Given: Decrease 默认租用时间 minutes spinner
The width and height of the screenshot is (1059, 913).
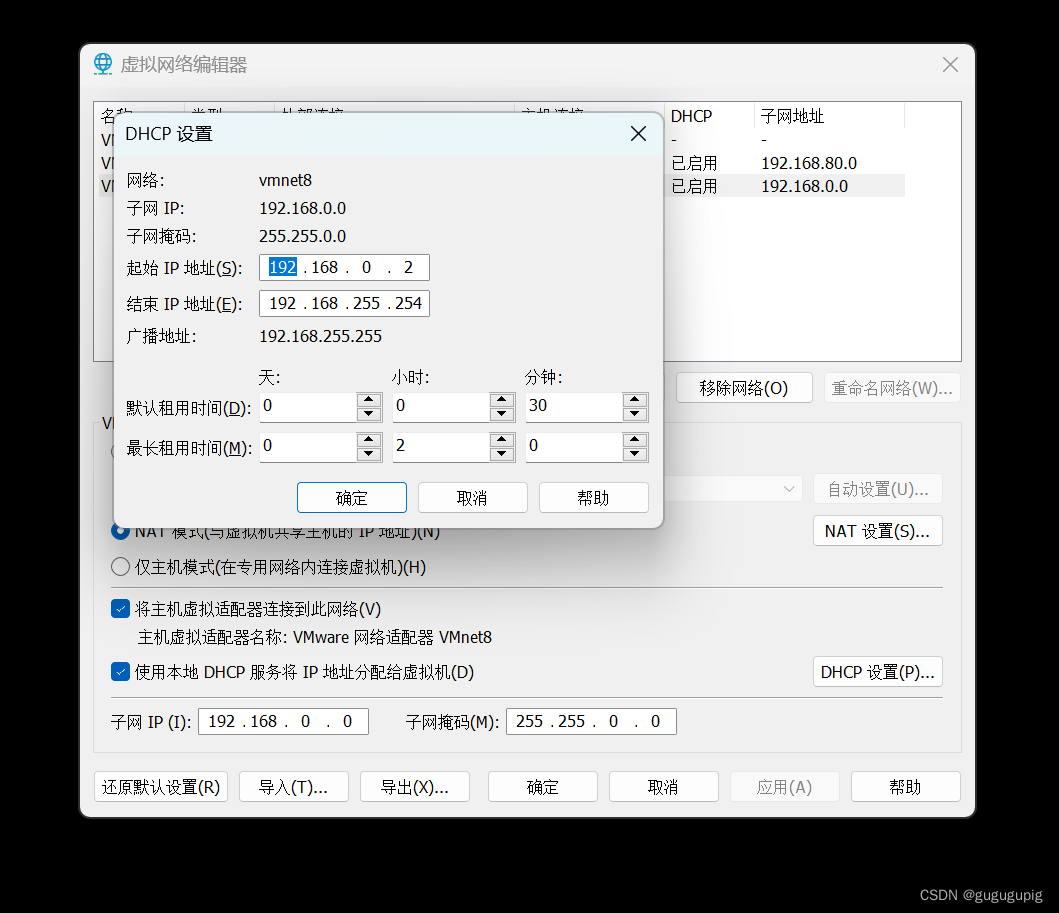Looking at the screenshot, I should pyautogui.click(x=635, y=414).
